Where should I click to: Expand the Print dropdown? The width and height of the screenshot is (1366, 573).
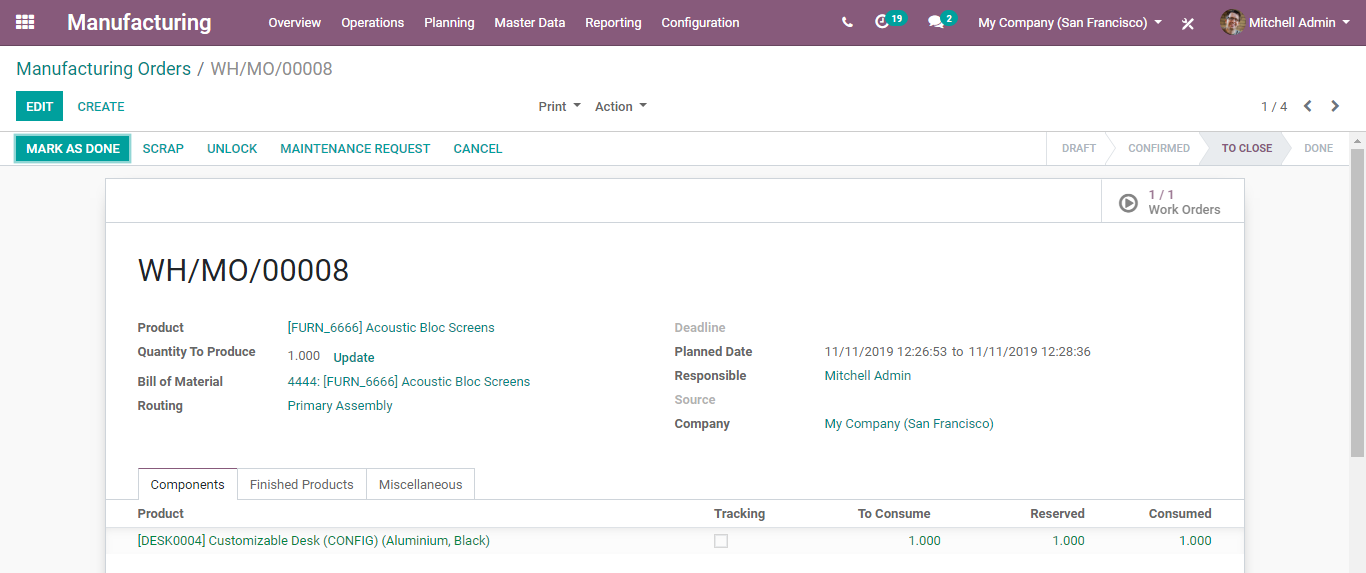click(x=559, y=107)
